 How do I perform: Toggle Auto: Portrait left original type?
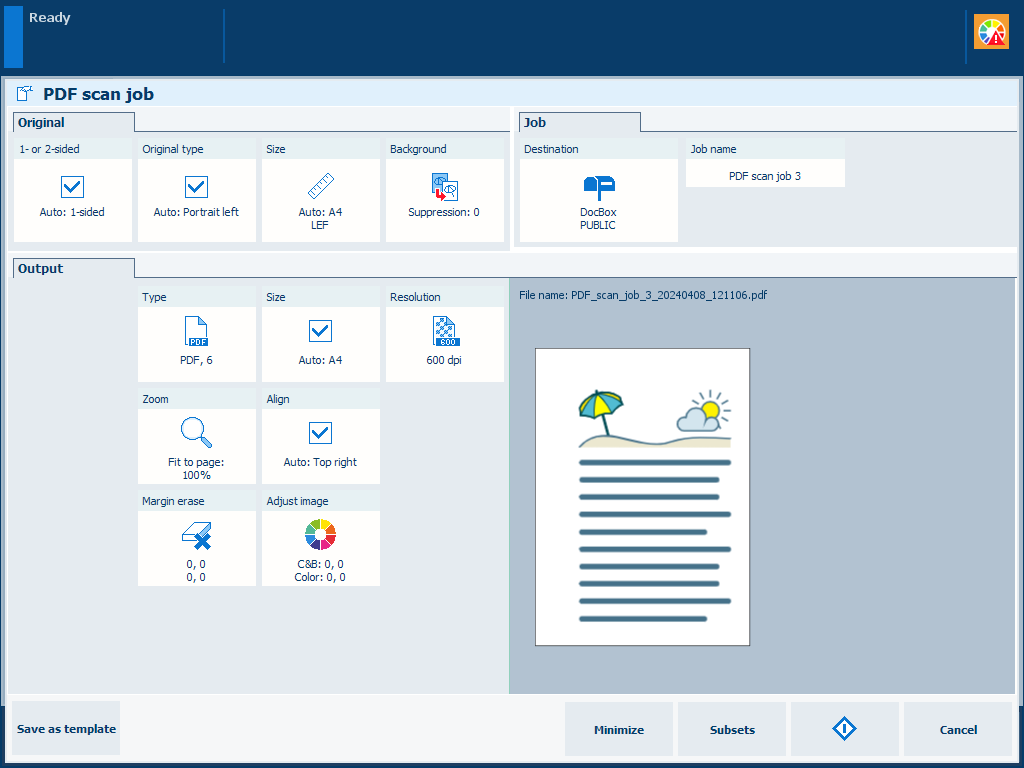196,188
